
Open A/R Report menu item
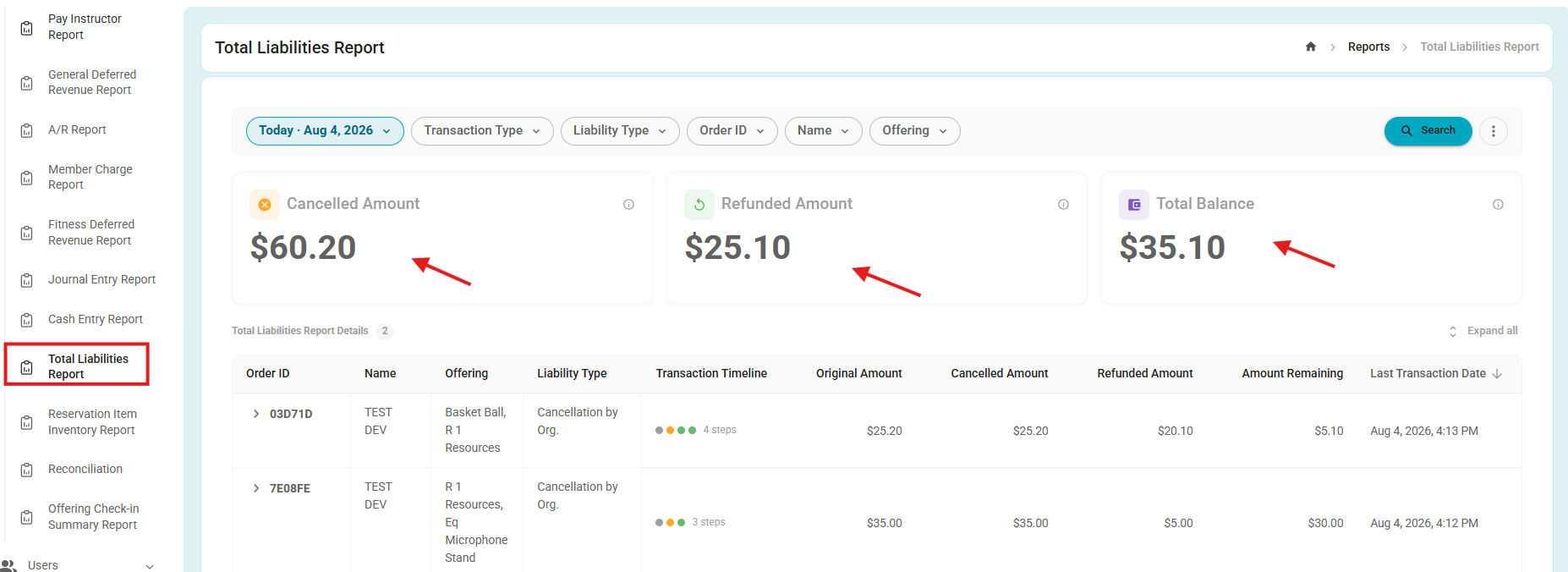click(77, 129)
